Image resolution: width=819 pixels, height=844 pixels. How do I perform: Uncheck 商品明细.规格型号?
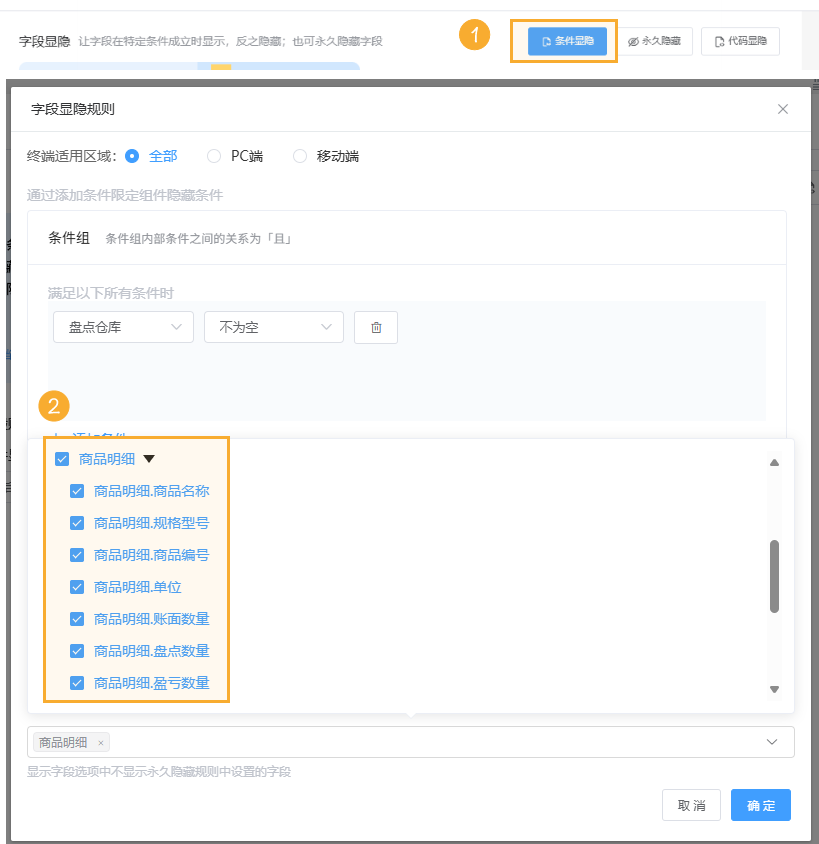coord(77,523)
